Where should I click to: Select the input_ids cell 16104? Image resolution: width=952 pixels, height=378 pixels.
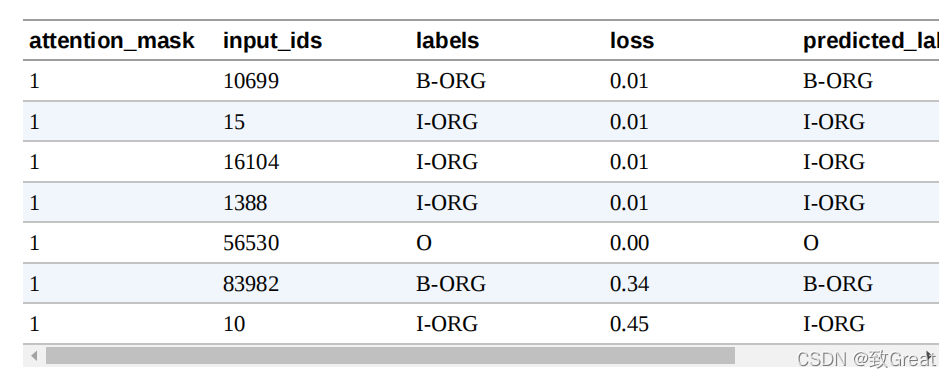coord(251,162)
